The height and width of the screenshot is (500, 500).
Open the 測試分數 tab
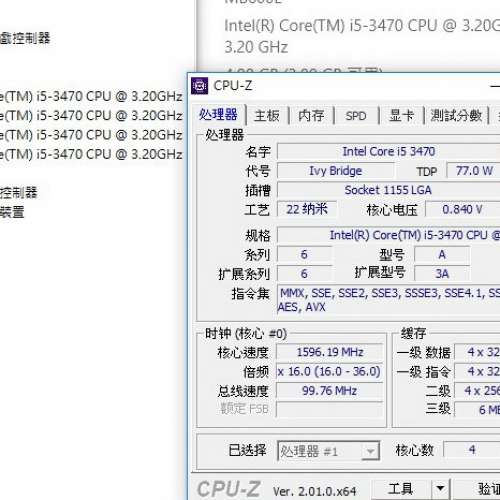pos(456,116)
